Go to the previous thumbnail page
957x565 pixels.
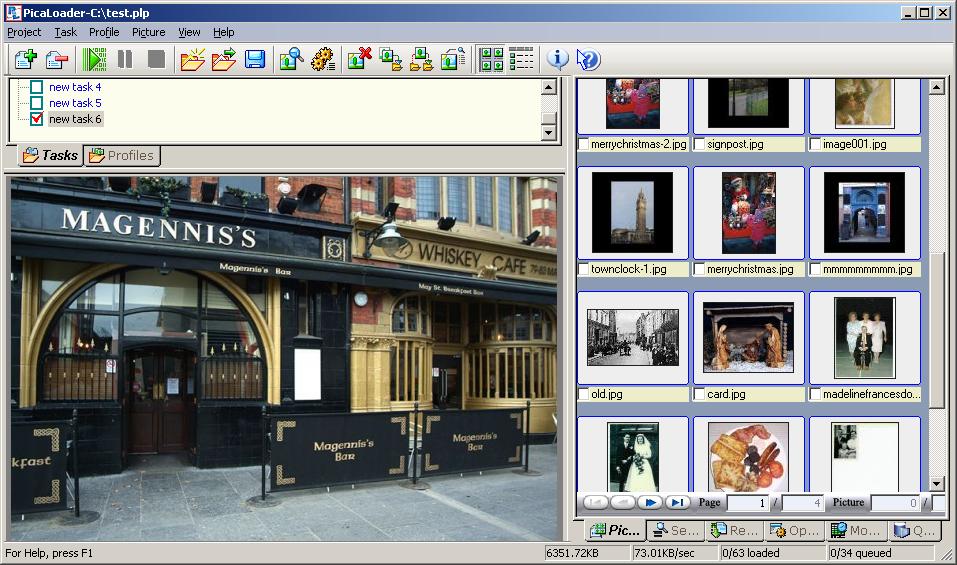[x=623, y=502]
